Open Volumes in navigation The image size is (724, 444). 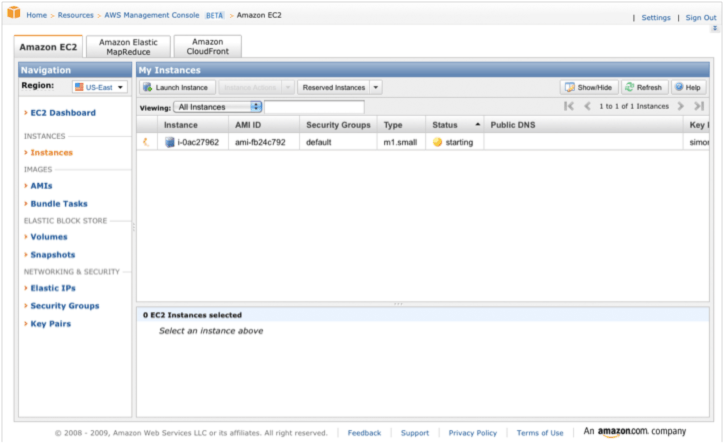(x=48, y=237)
